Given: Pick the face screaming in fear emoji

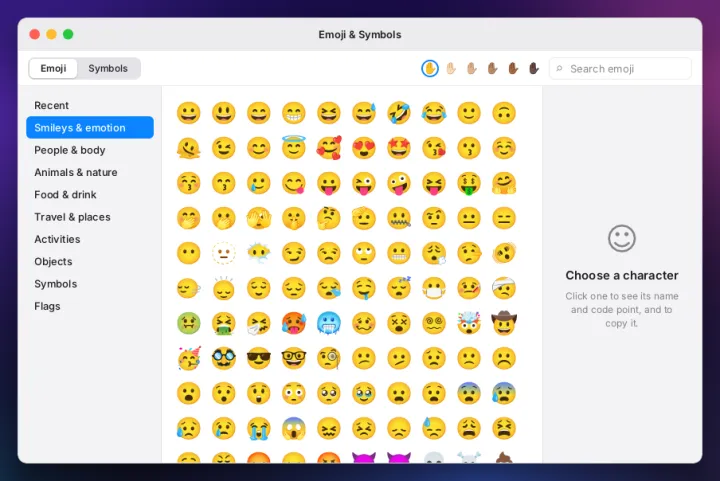Looking at the screenshot, I should (x=293, y=429).
